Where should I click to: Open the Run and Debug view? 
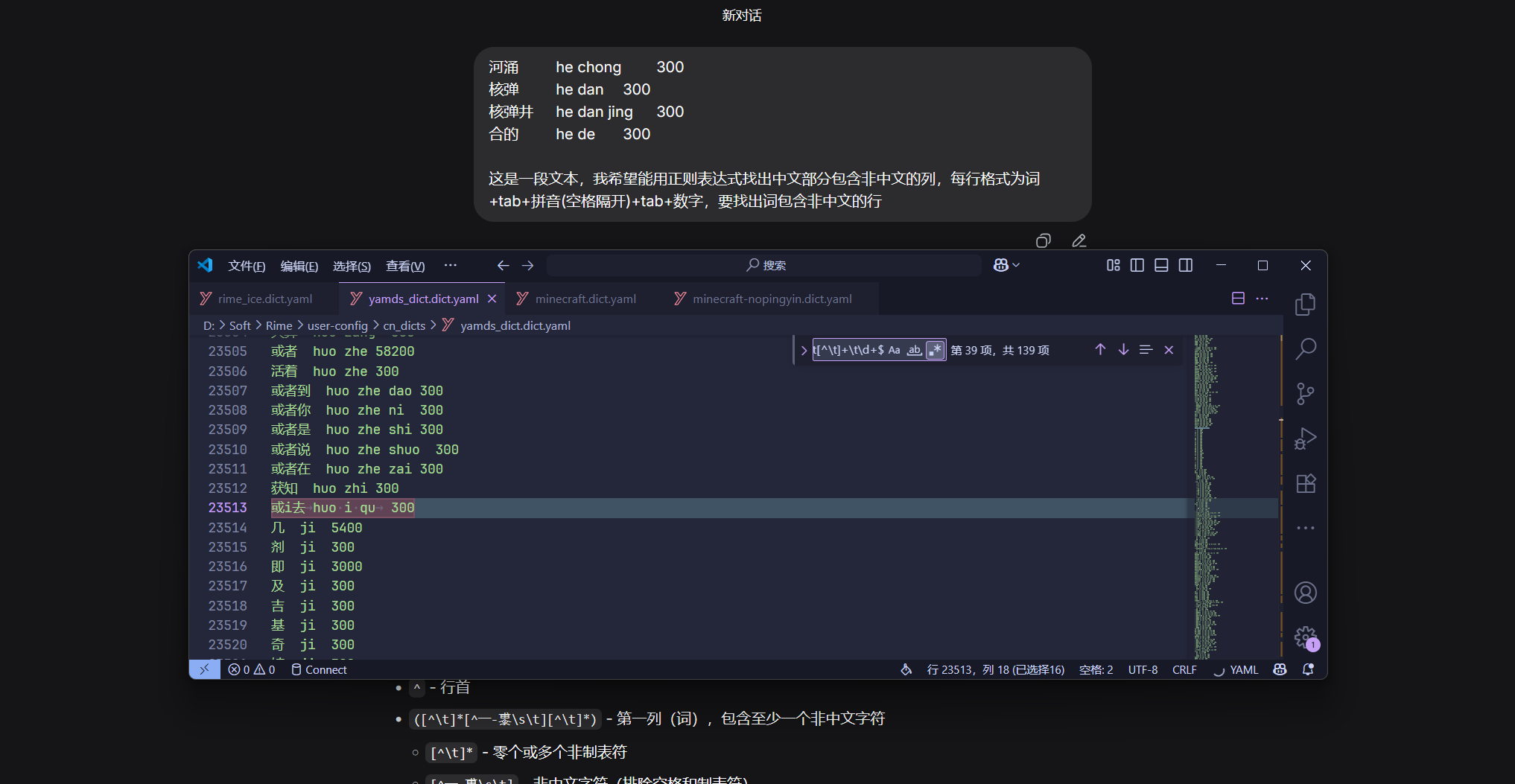click(1305, 439)
